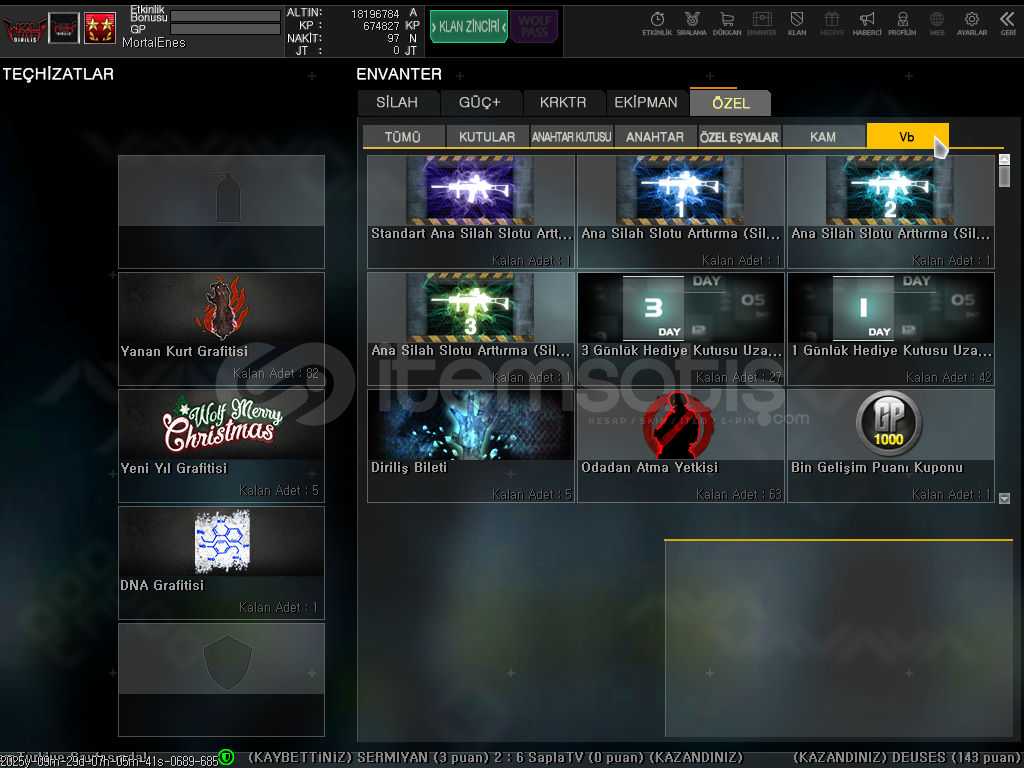Click the DNA Grafitisi equipment slot

(x=221, y=563)
